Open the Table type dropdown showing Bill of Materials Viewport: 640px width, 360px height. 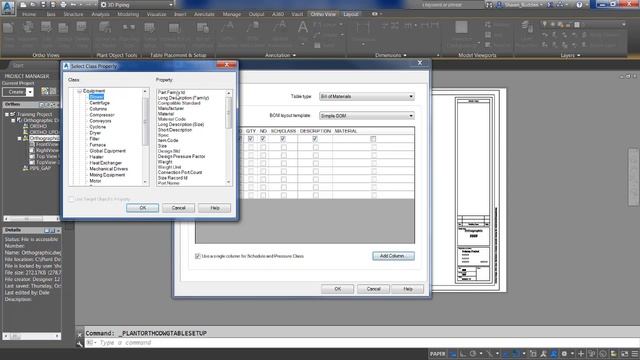coord(367,97)
